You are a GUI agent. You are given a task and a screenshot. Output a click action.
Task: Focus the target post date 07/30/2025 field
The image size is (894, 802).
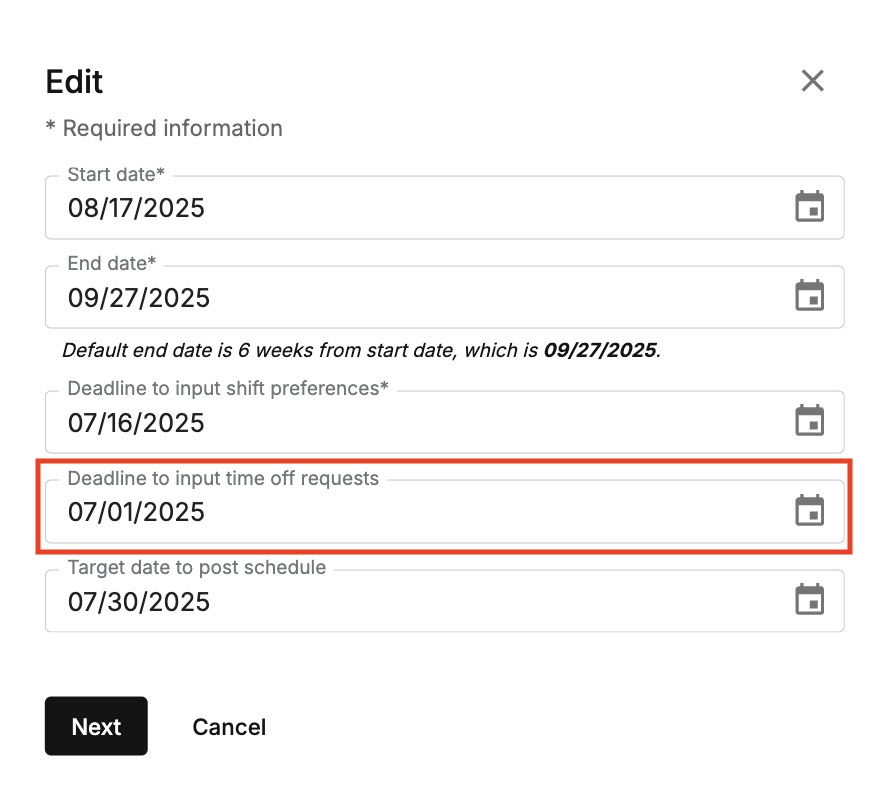pos(139,602)
